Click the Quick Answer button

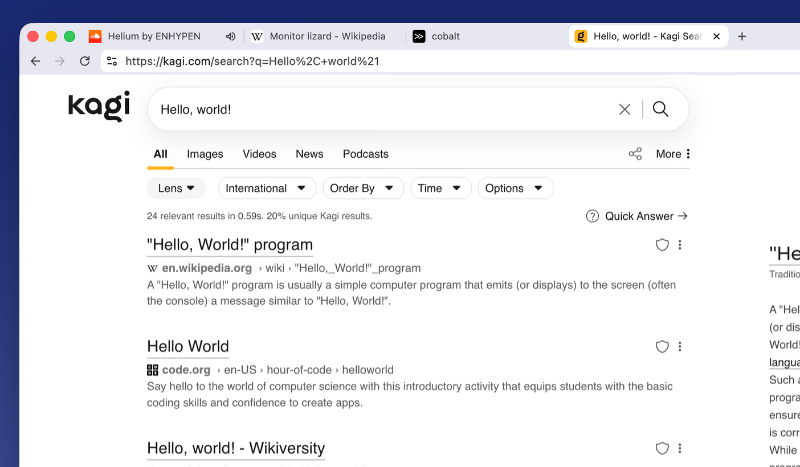pyautogui.click(x=637, y=216)
